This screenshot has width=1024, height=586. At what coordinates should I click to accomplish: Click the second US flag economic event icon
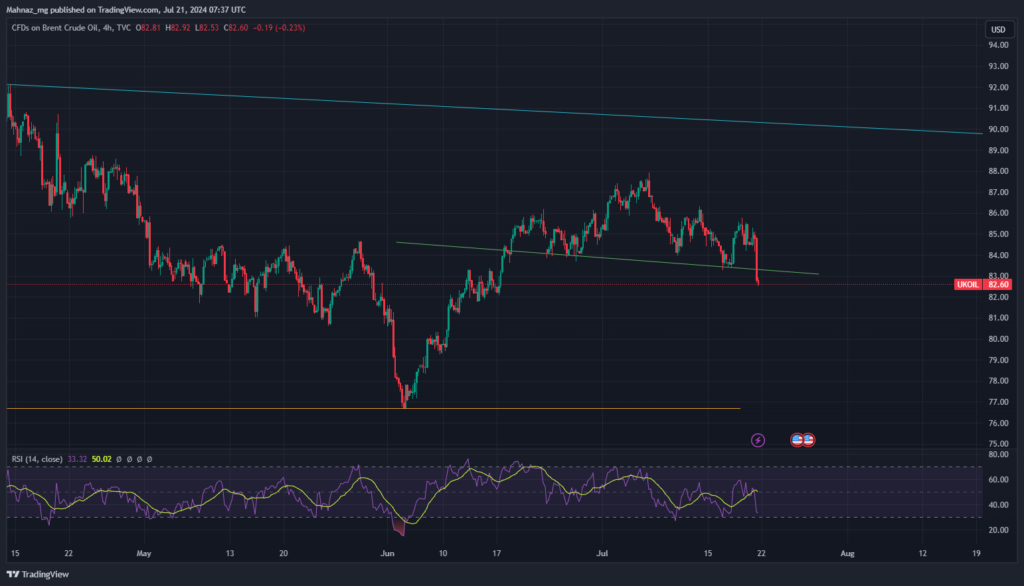click(808, 440)
